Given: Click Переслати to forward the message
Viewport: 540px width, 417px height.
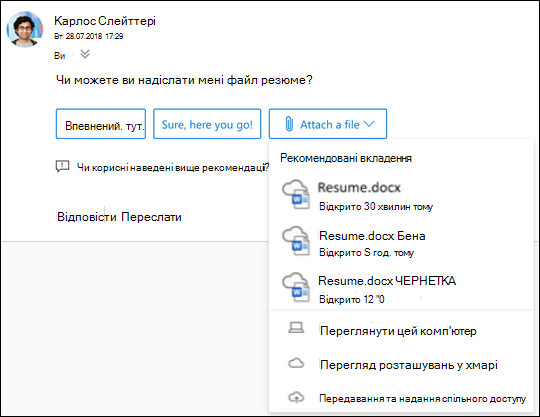Looking at the screenshot, I should click(152, 217).
